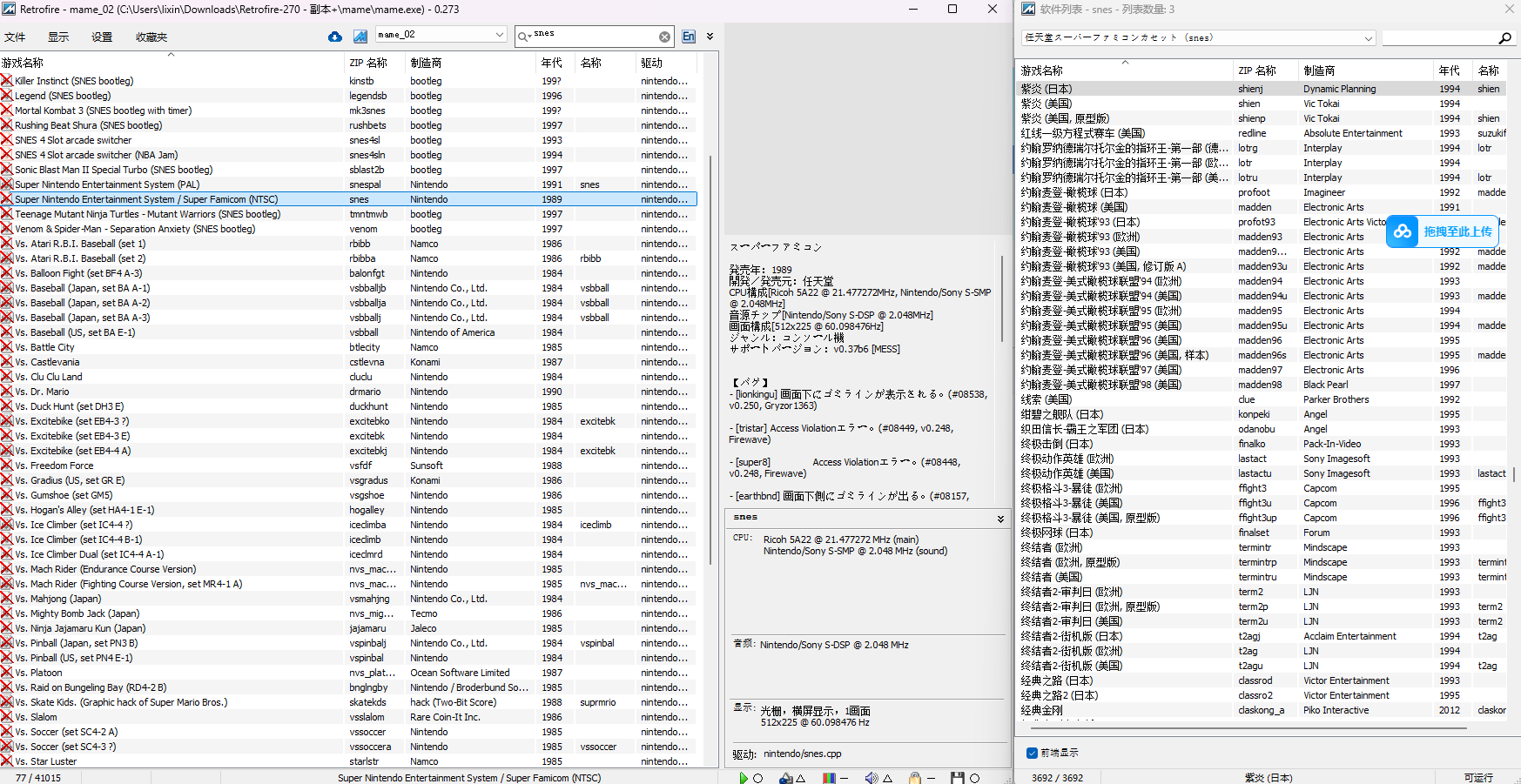Image resolution: width=1521 pixels, height=784 pixels.
Task: Click the cloud icon on 拖拽至此上传 button
Action: [1402, 231]
